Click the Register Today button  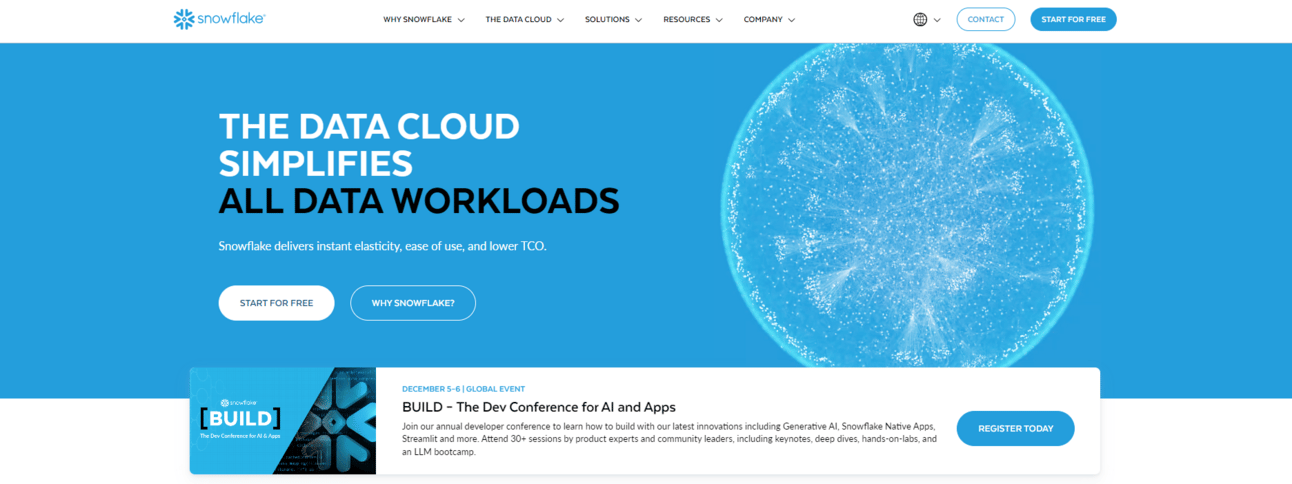[1015, 428]
